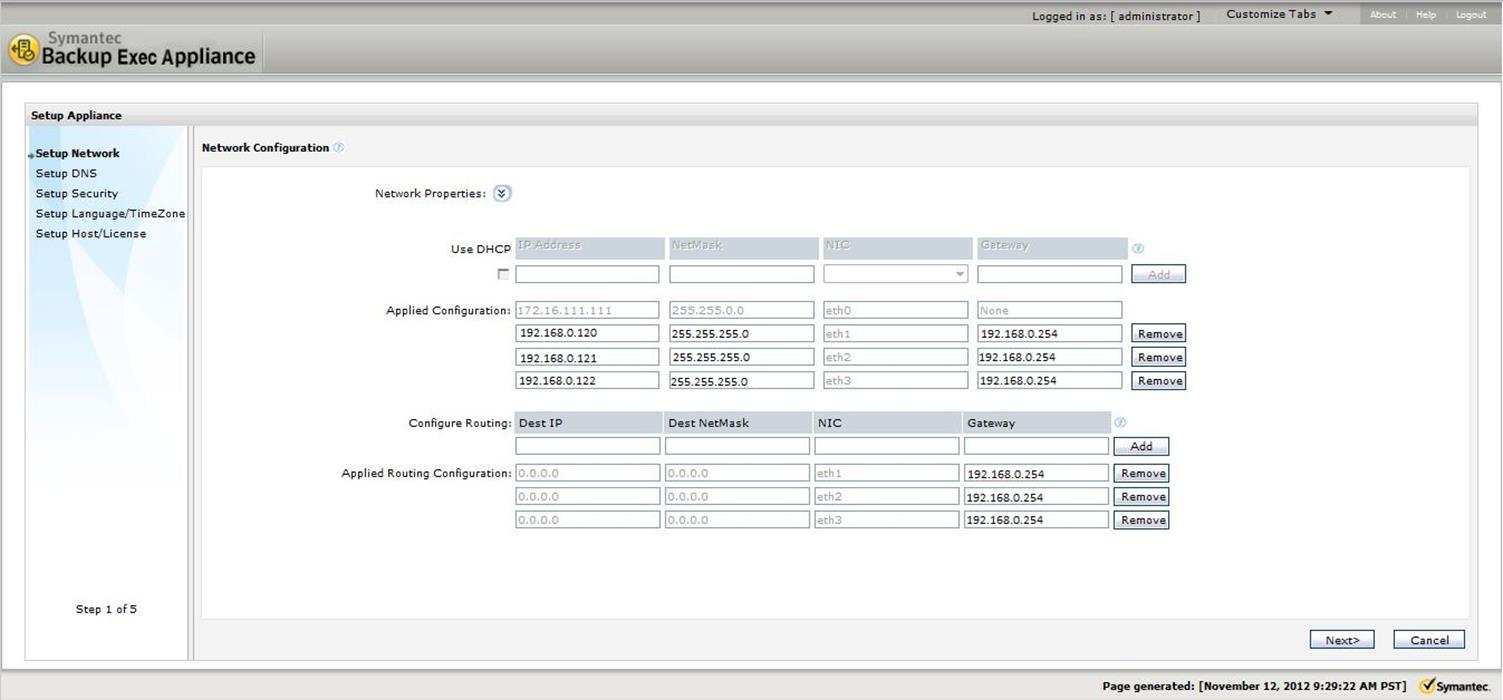Remove the eth3 routing configuration

[x=1141, y=520]
